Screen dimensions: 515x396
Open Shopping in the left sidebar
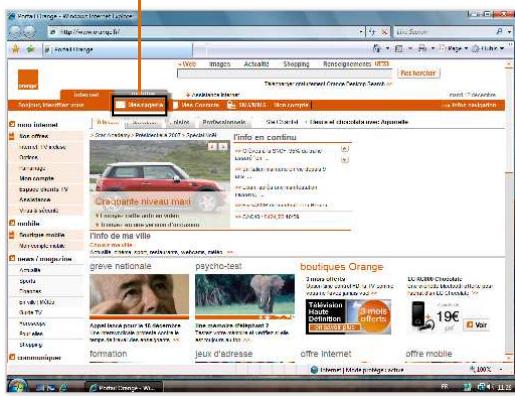[x=31, y=345]
